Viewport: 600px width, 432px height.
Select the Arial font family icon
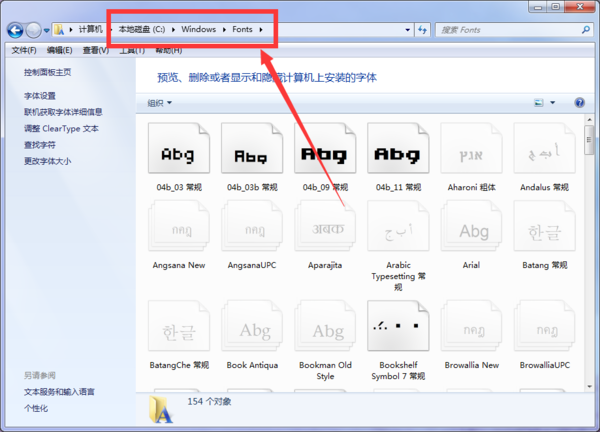coord(471,226)
